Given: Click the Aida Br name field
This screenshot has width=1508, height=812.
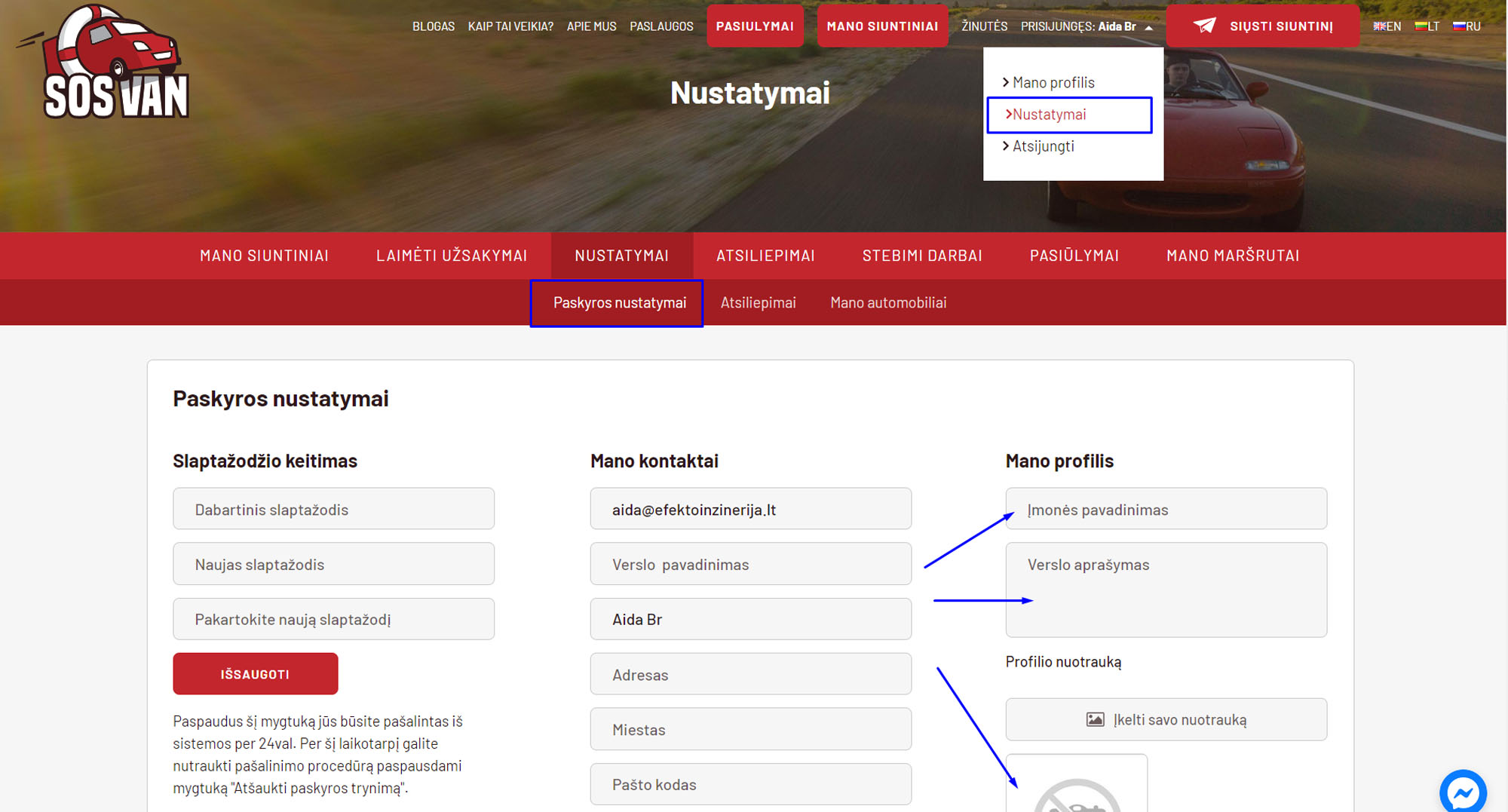Looking at the screenshot, I should click(x=750, y=619).
